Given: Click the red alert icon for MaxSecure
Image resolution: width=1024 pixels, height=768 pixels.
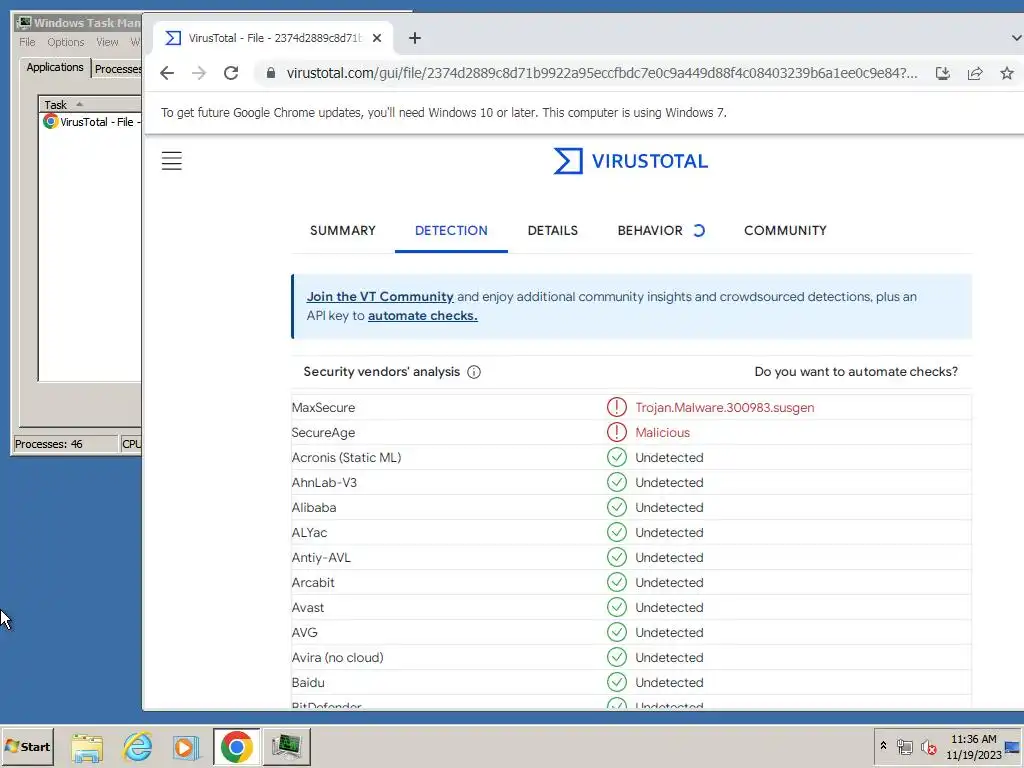Looking at the screenshot, I should click(x=616, y=407).
